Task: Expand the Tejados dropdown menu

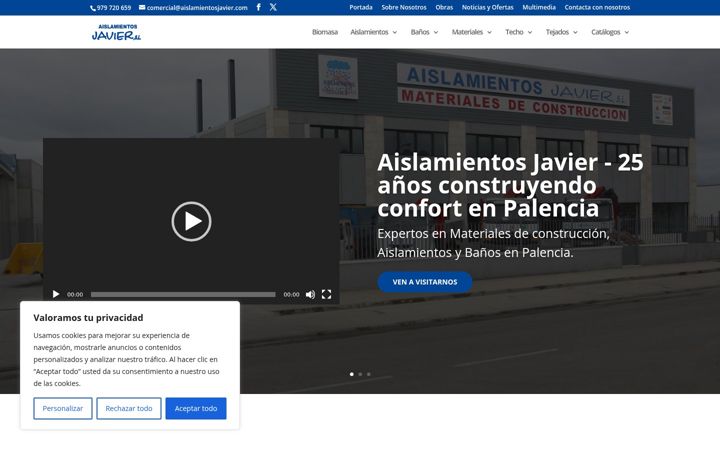Action: [x=562, y=32]
